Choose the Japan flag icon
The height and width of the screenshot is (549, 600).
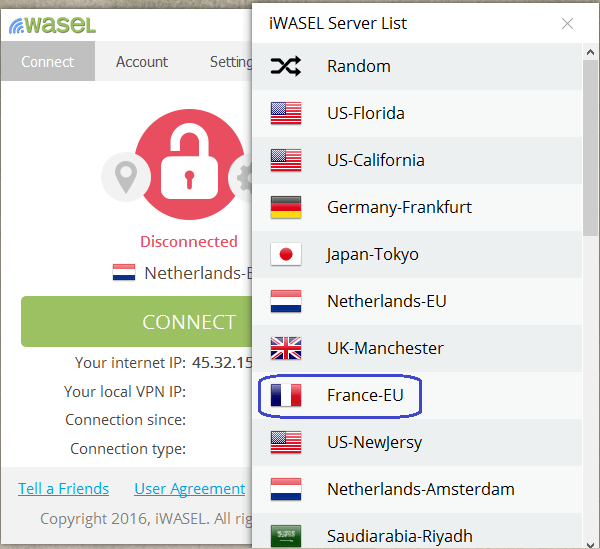coord(285,254)
